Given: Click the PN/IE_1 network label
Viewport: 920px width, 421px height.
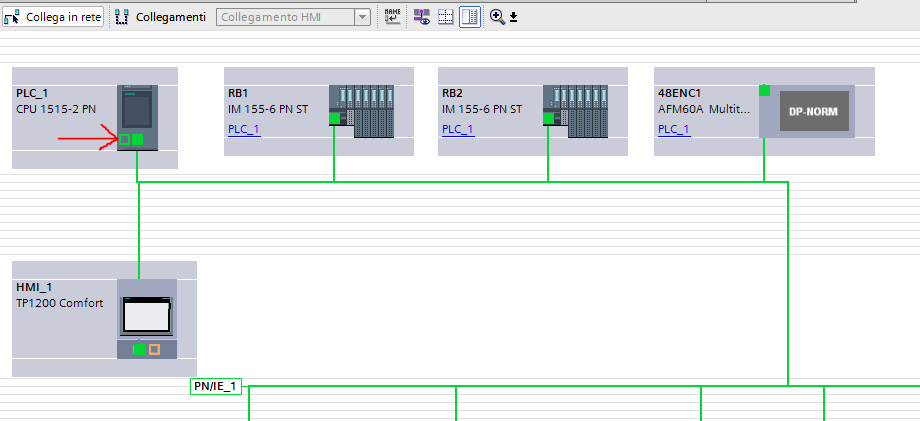Looking at the screenshot, I should click(x=216, y=386).
